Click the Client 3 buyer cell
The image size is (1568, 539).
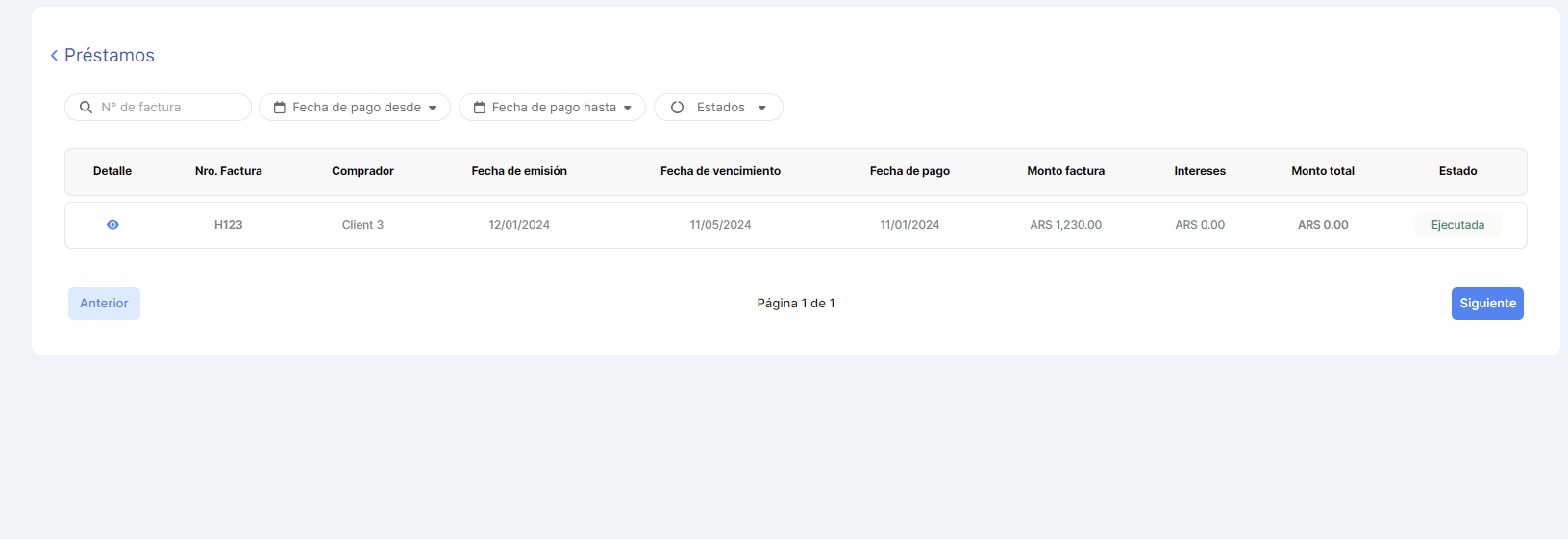362,225
